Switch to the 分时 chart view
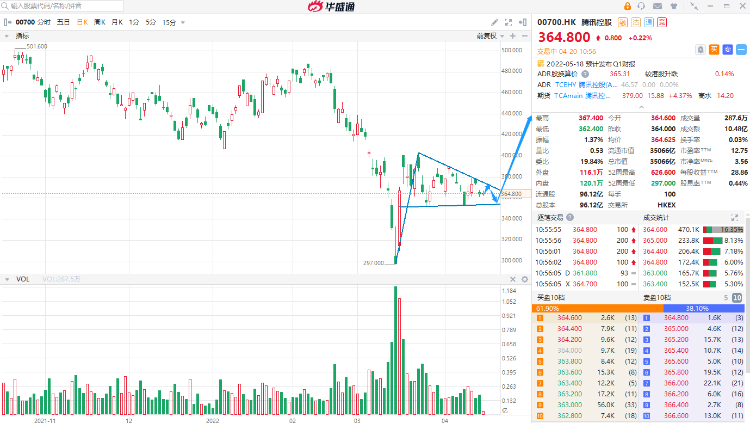The width and height of the screenshot is (750, 423). [x=44, y=21]
